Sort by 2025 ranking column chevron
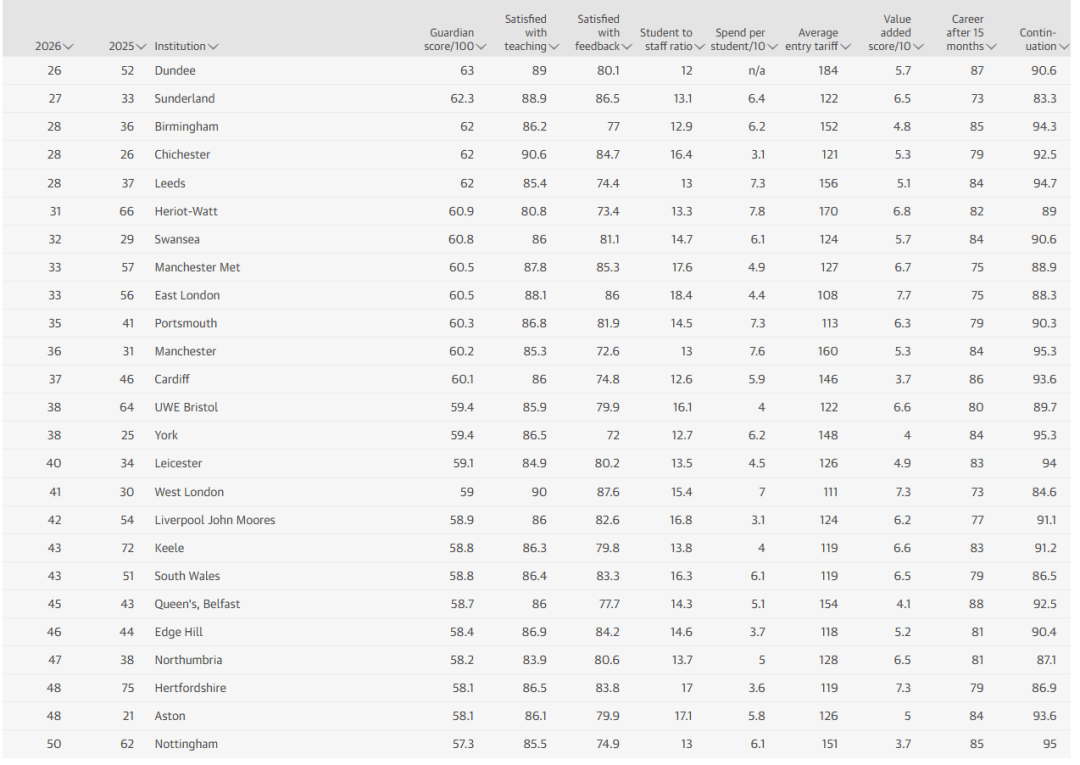Screen dimensions: 1080x765 (x=142, y=47)
